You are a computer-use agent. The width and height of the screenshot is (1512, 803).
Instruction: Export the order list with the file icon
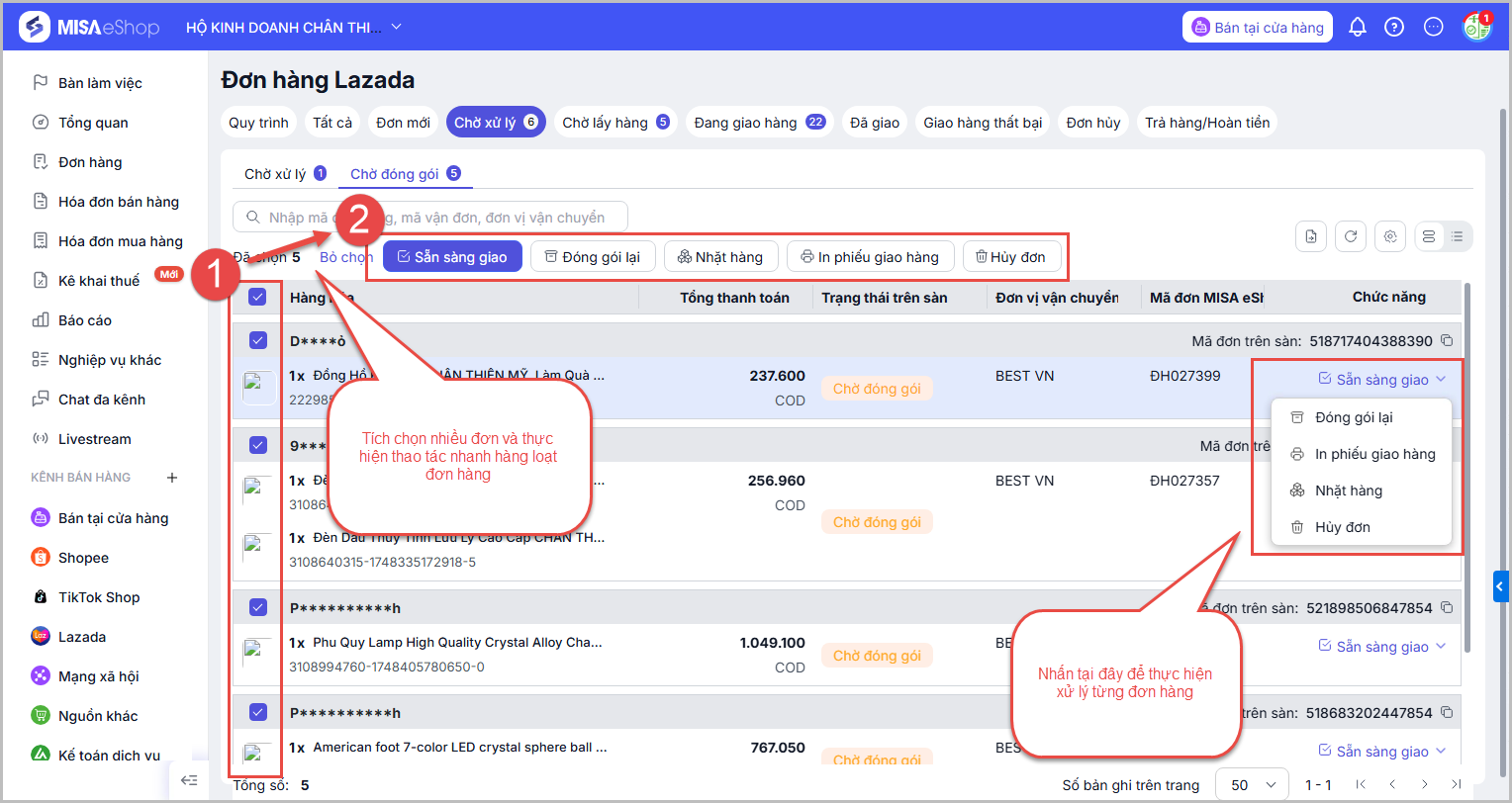tap(1311, 236)
